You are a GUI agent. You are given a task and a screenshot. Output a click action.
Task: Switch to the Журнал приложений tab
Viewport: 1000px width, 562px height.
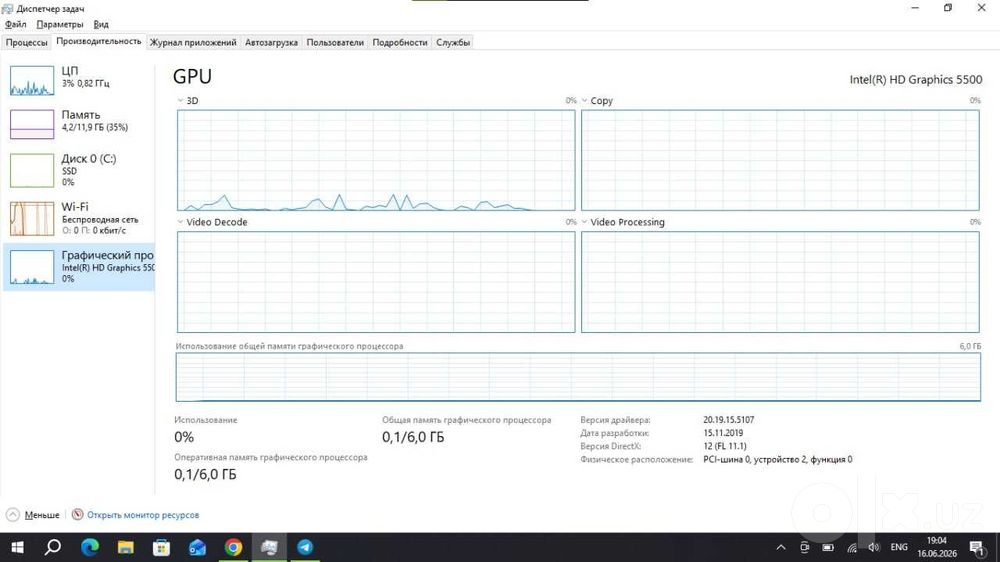pos(193,42)
